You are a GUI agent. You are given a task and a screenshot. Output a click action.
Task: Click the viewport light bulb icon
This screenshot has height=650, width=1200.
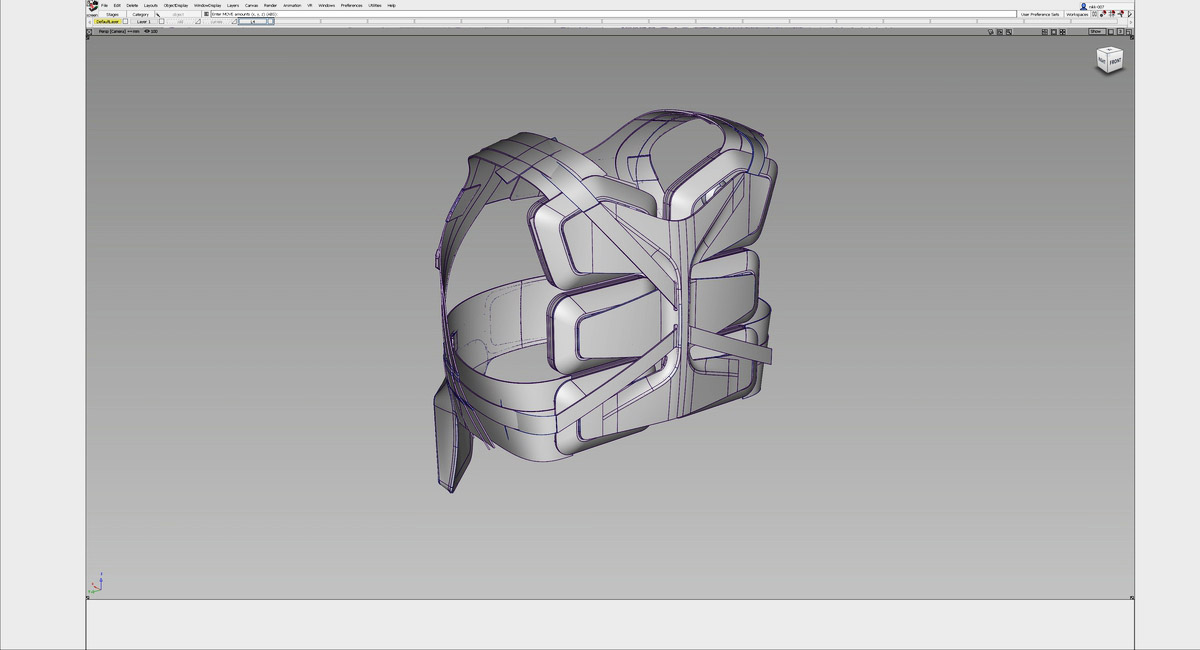(x=990, y=32)
